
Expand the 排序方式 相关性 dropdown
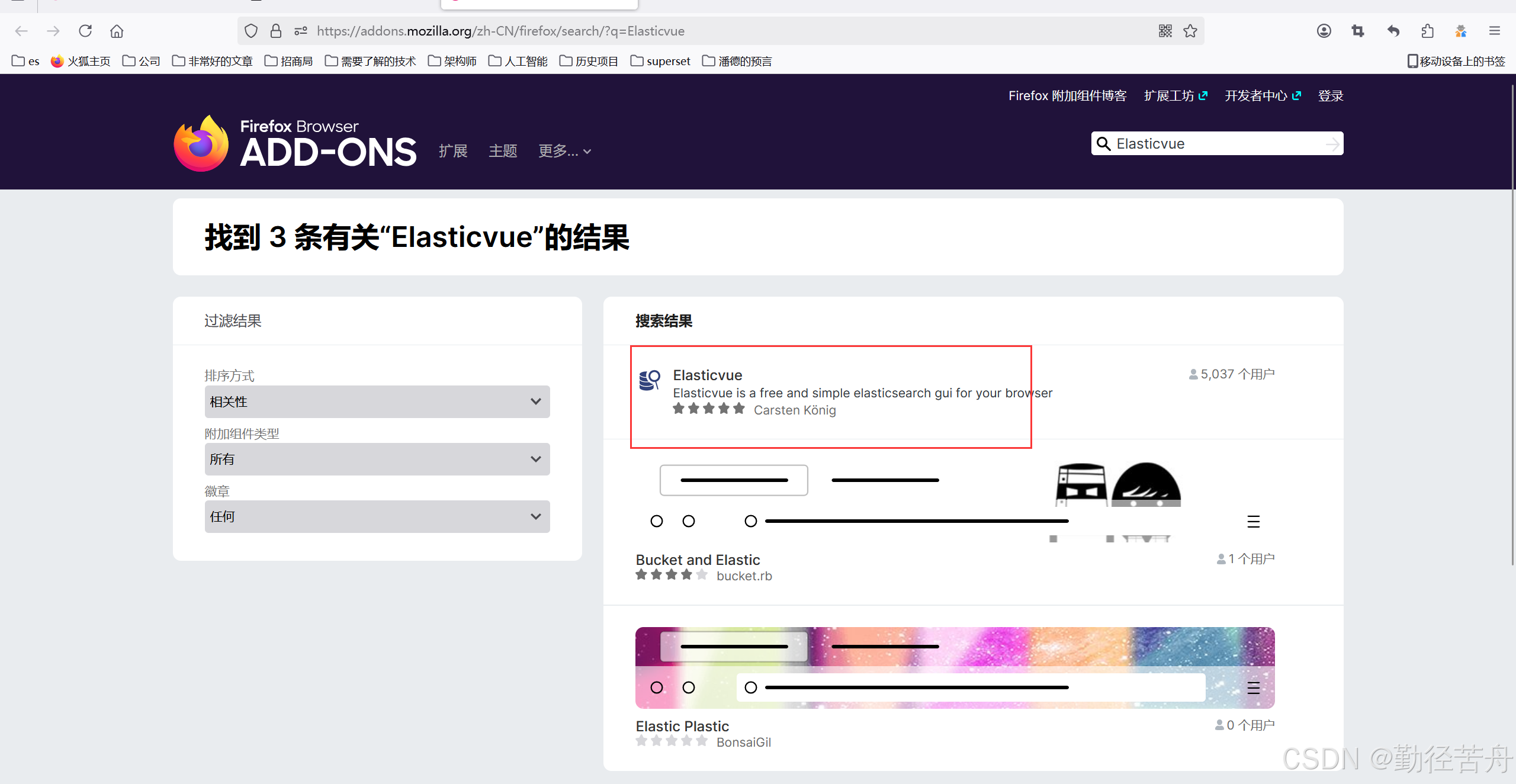click(x=377, y=401)
